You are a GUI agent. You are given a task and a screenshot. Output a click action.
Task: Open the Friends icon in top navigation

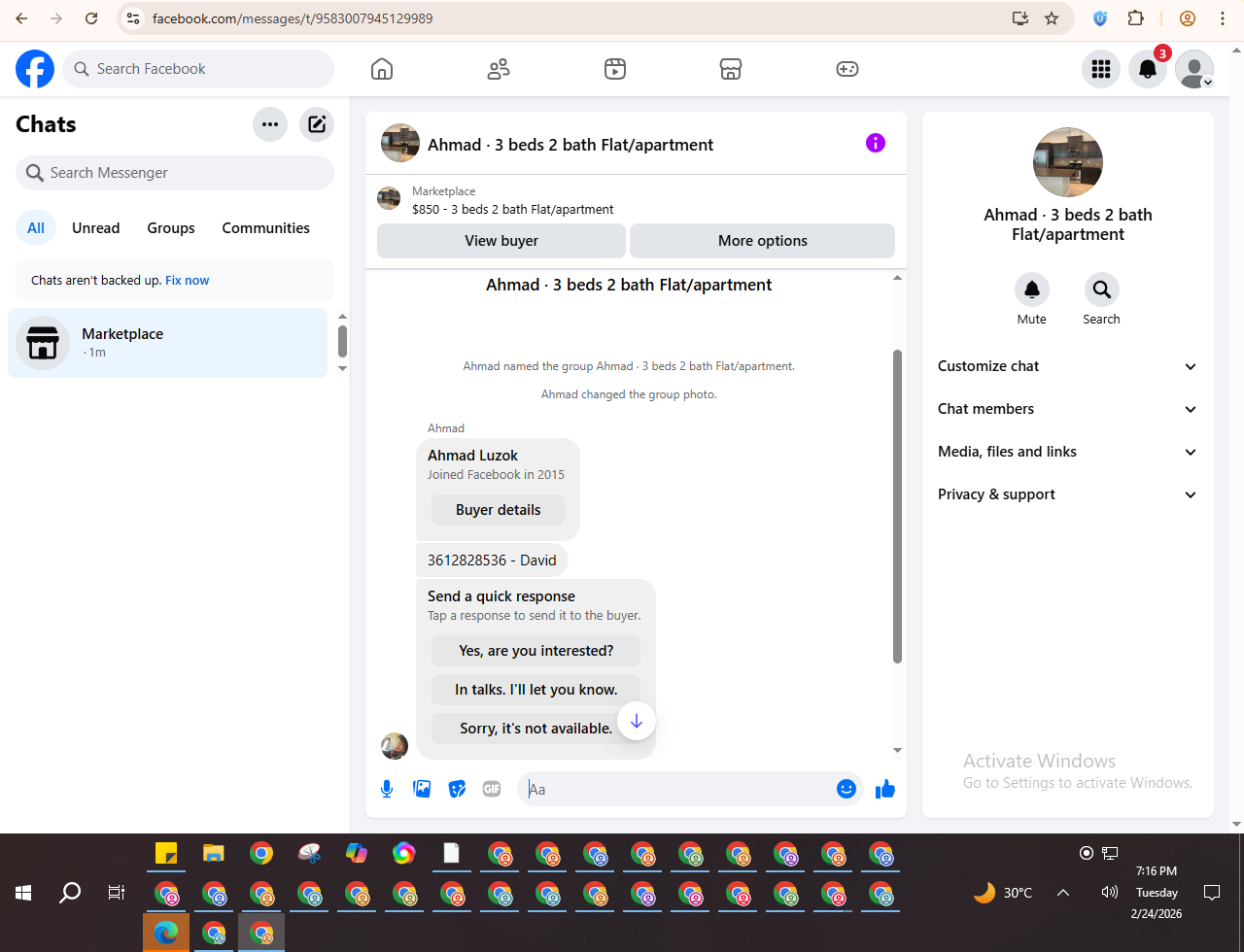[x=499, y=69]
